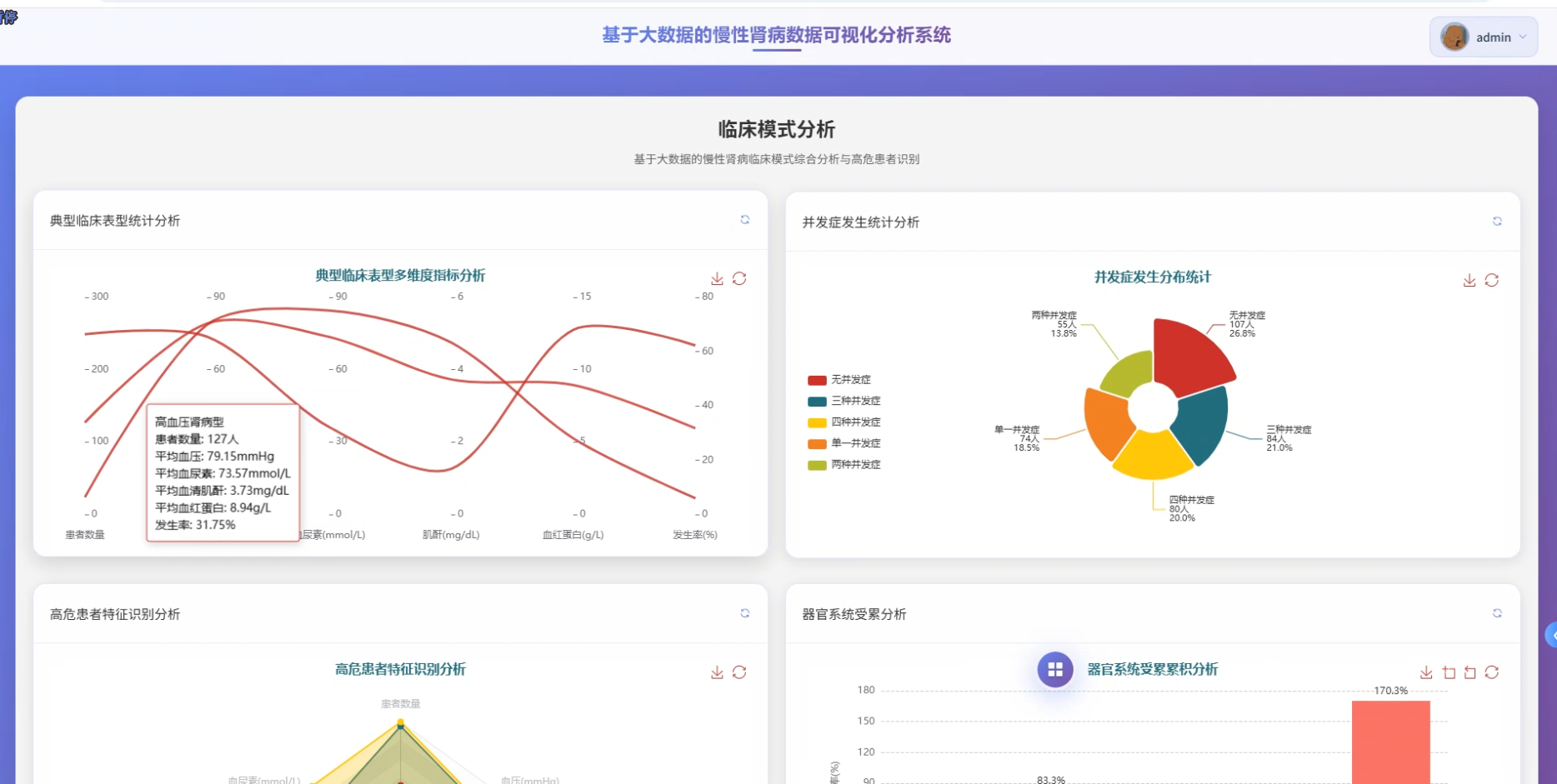Click the 典型临床表型统计分析 card title
The height and width of the screenshot is (784, 1557).
click(x=115, y=221)
